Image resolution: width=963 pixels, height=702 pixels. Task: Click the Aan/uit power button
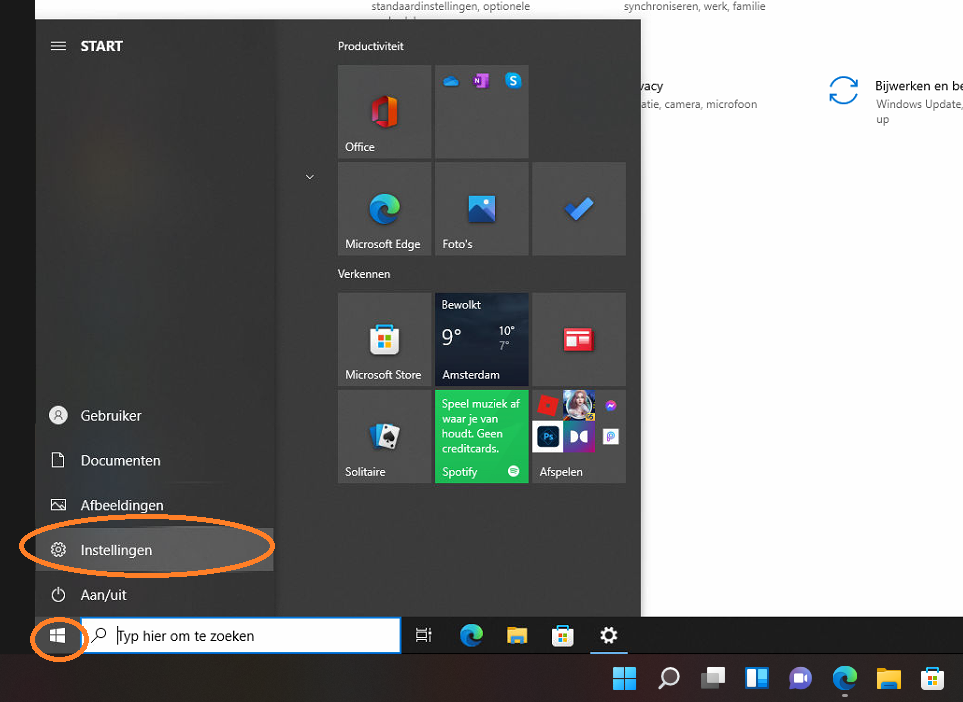tap(103, 595)
